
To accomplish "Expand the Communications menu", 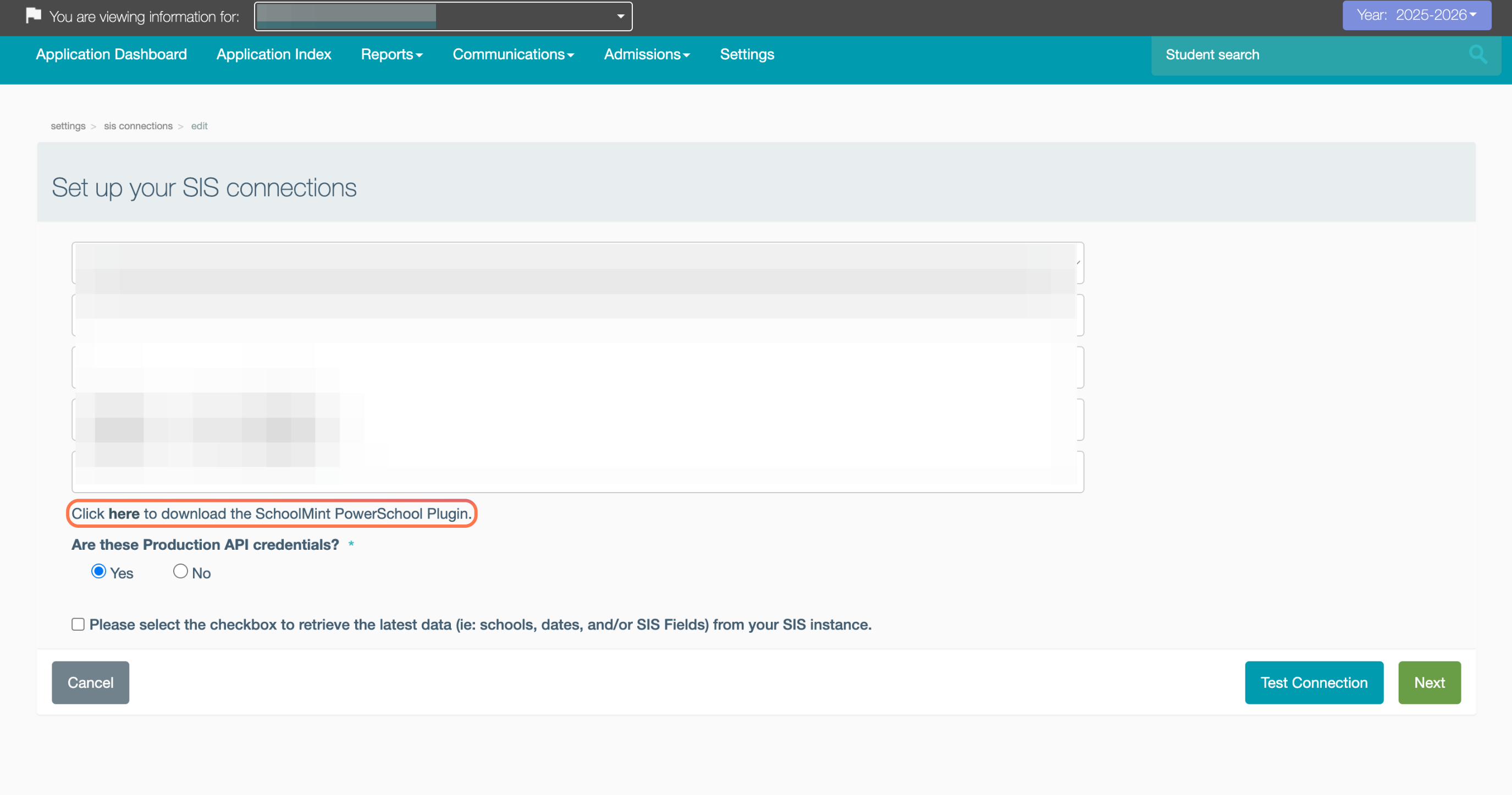I will (512, 54).
